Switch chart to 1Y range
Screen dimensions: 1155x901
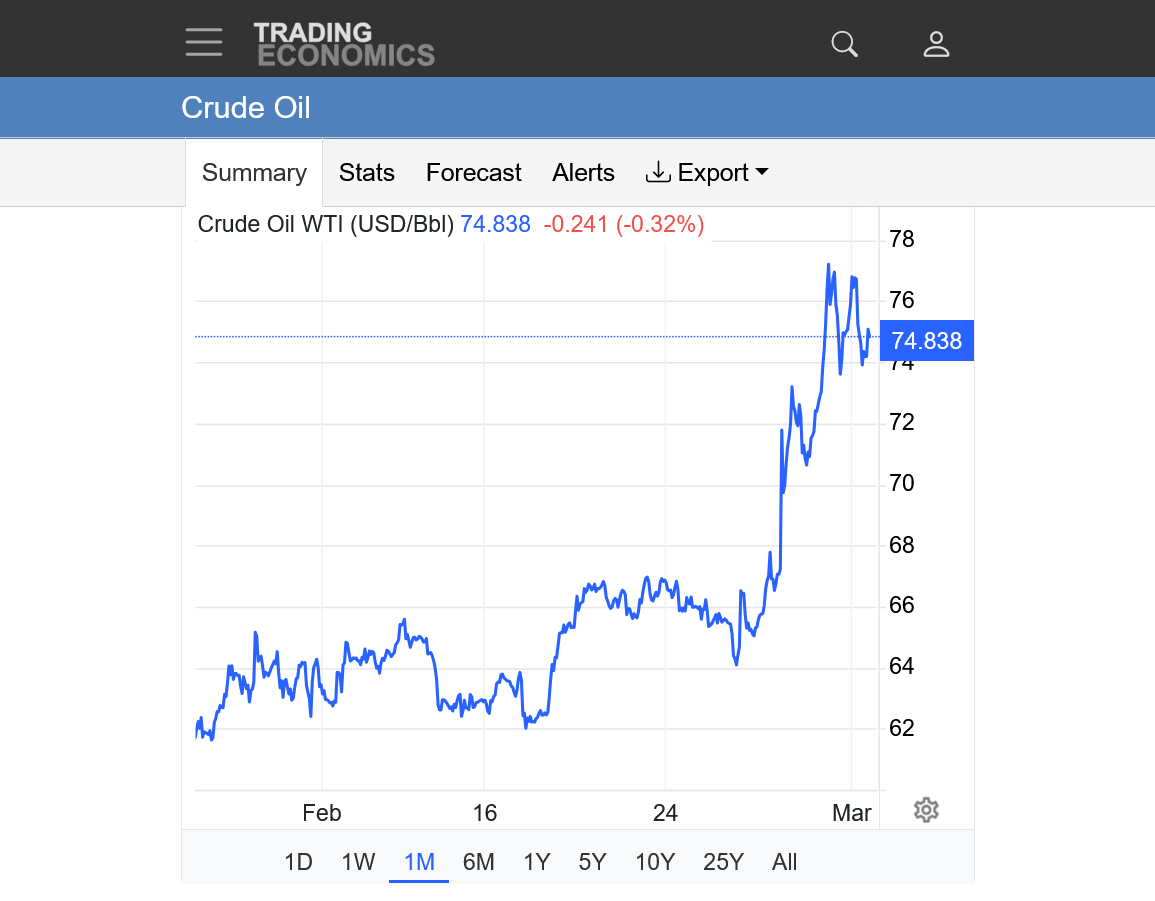point(537,862)
